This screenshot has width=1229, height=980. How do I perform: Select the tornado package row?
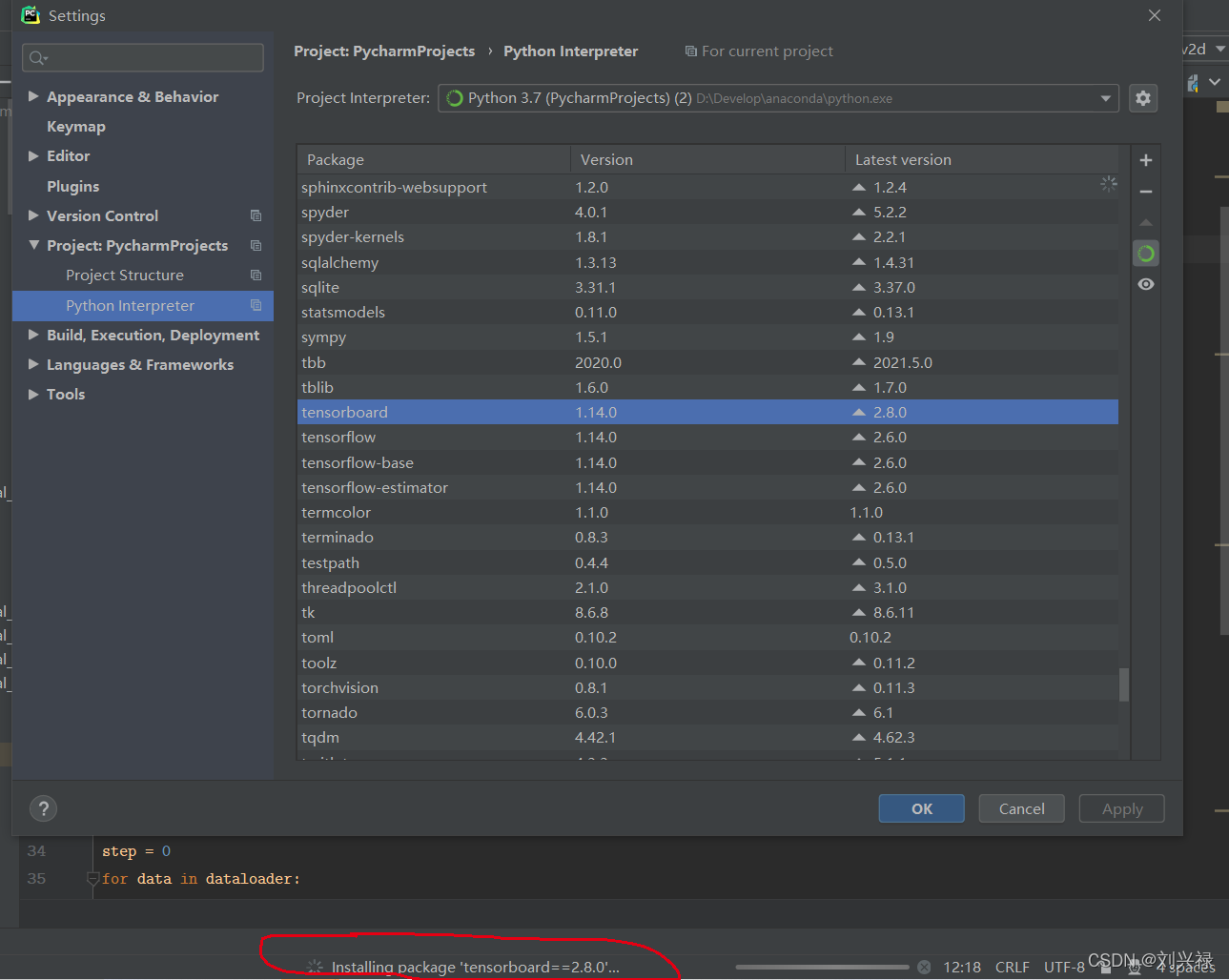[x=707, y=712]
